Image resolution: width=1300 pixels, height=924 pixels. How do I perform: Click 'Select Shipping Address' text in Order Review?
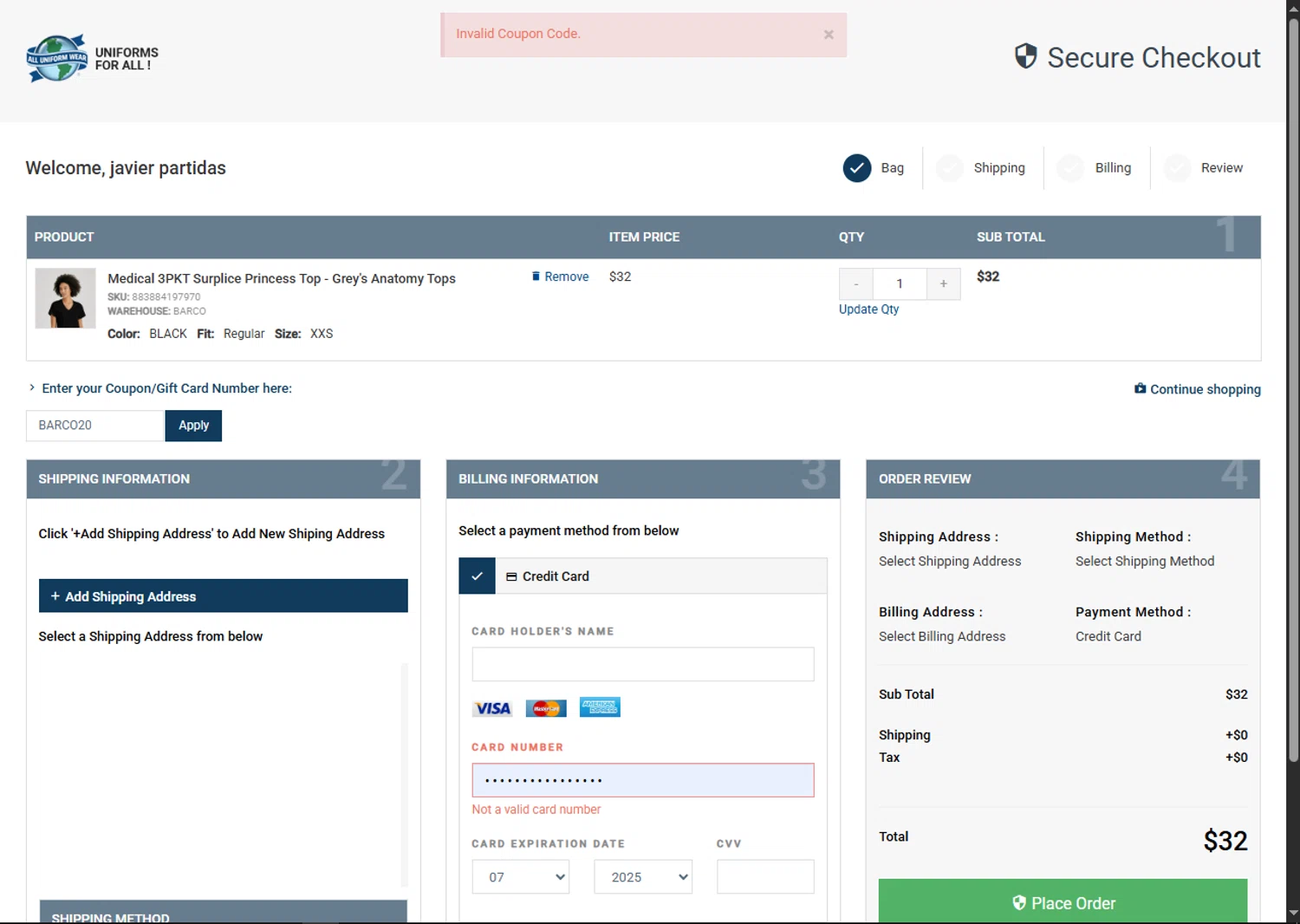coord(950,562)
